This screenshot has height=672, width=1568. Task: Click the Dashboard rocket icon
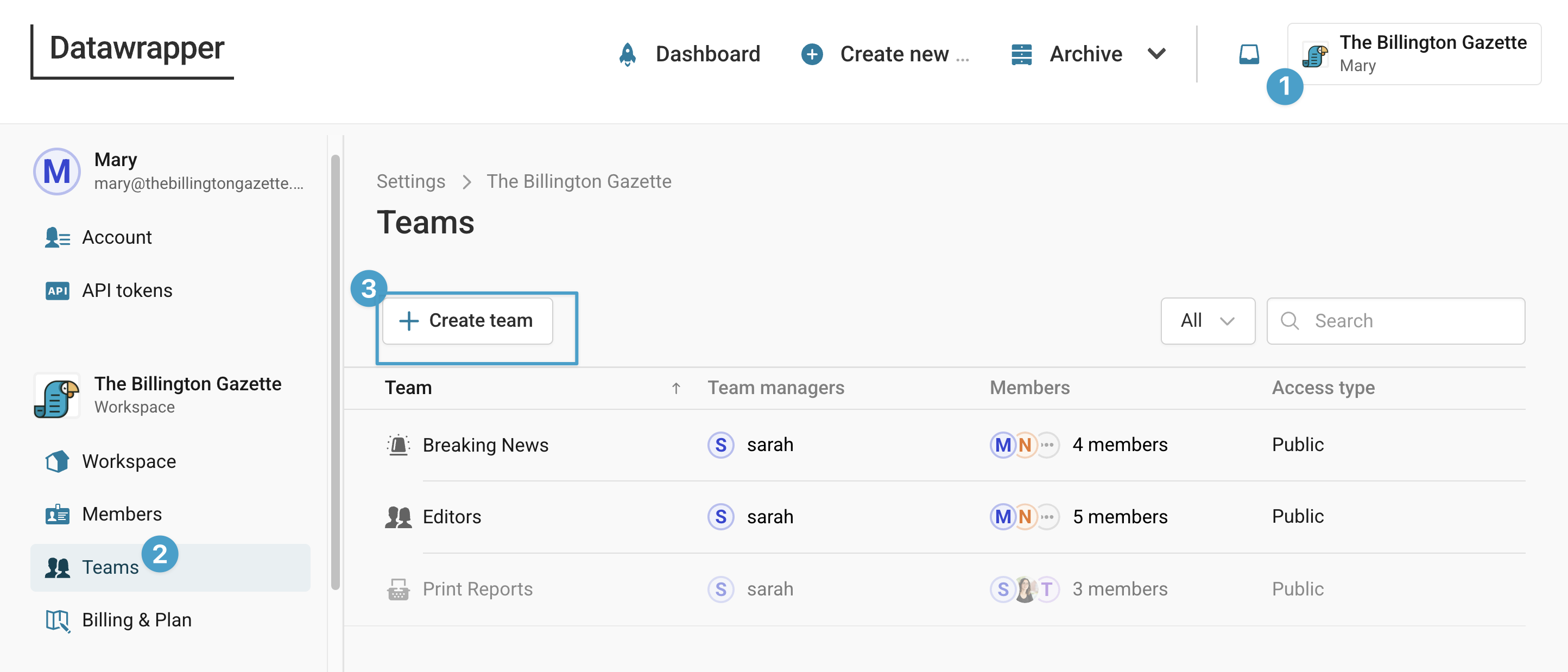point(628,54)
